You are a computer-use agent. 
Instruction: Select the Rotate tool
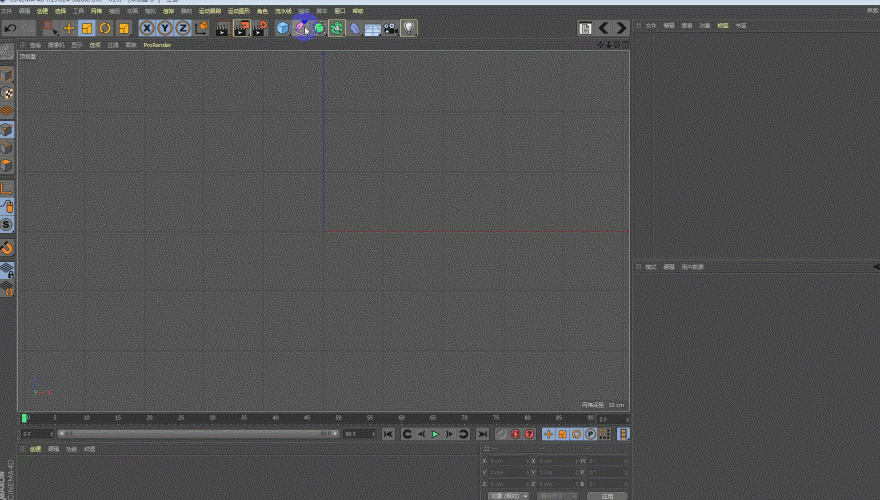[x=105, y=28]
